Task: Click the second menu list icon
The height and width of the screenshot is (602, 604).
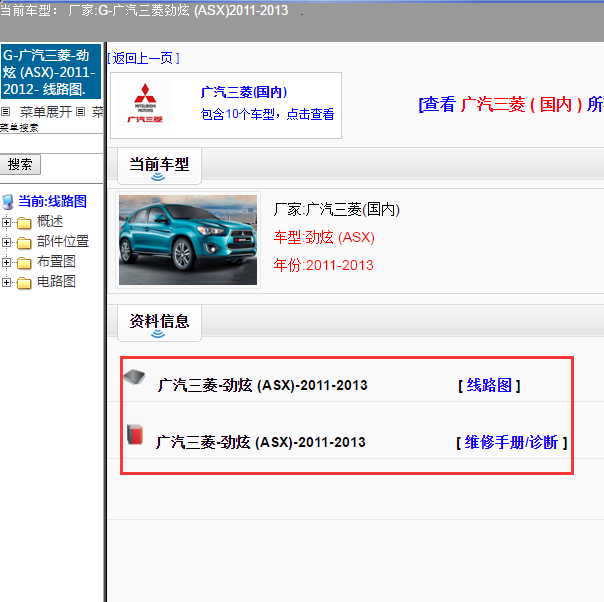Action: click(81, 112)
